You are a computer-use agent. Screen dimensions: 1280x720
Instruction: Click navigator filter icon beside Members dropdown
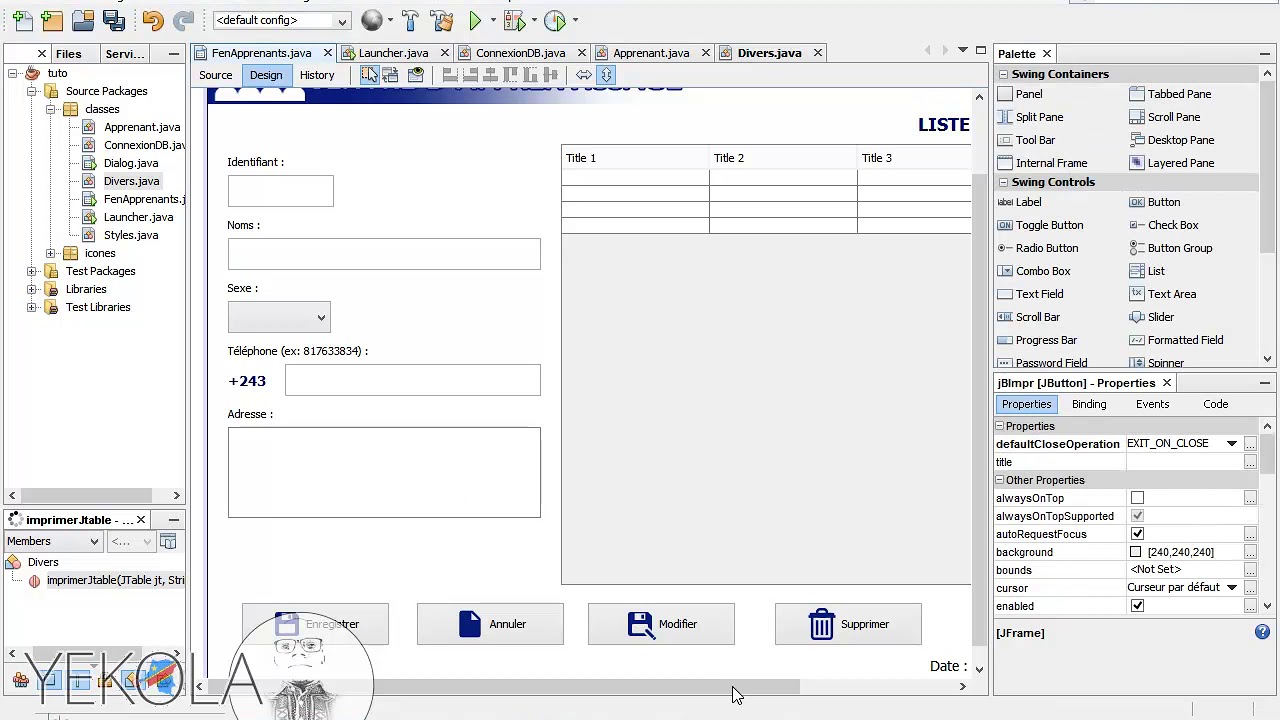coord(168,541)
